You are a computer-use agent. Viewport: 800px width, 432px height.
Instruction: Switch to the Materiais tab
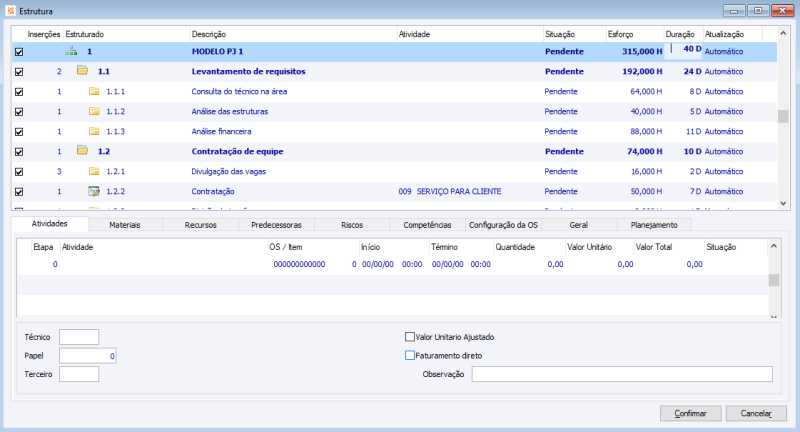pyautogui.click(x=125, y=225)
